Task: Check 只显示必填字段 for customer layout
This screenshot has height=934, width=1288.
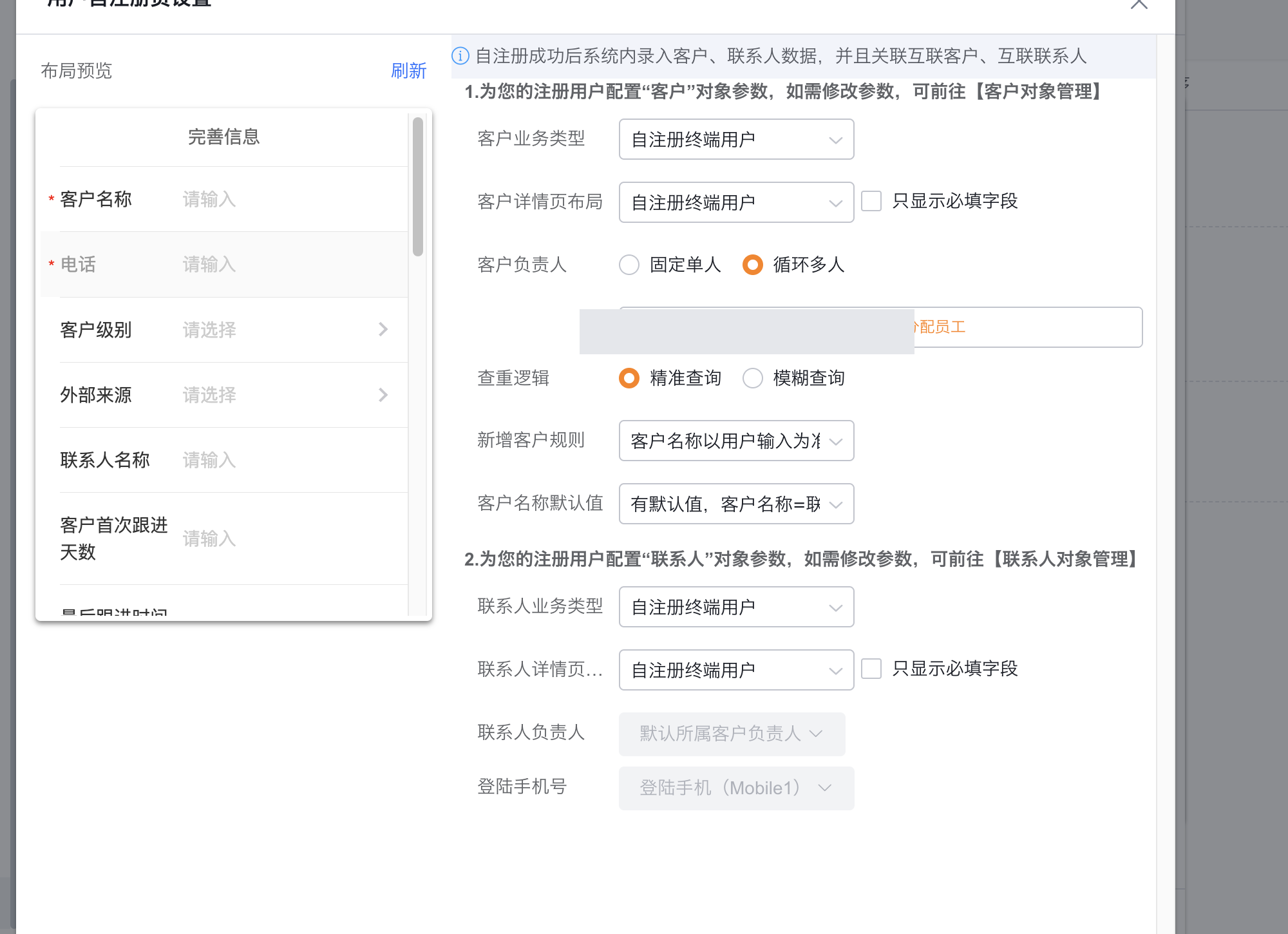Action: (871, 201)
